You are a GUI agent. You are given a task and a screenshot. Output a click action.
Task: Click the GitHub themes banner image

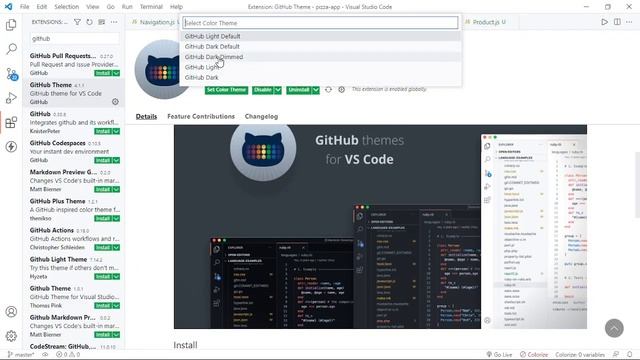(x=380, y=227)
